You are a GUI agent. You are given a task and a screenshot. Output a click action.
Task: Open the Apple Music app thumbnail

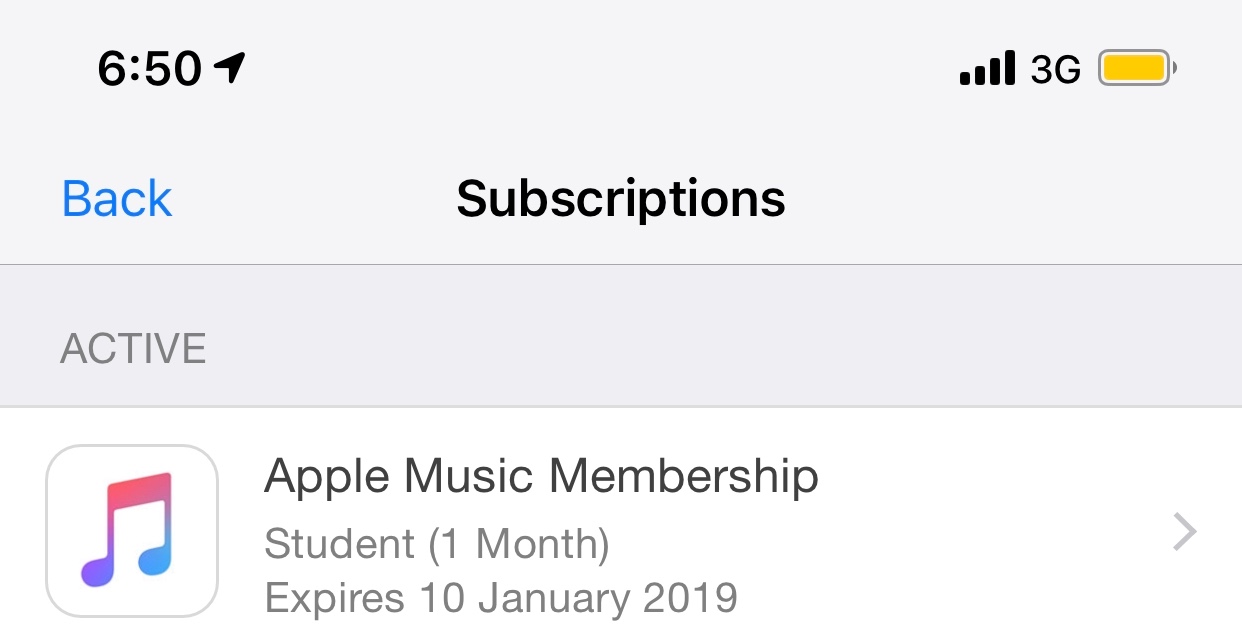click(132, 530)
